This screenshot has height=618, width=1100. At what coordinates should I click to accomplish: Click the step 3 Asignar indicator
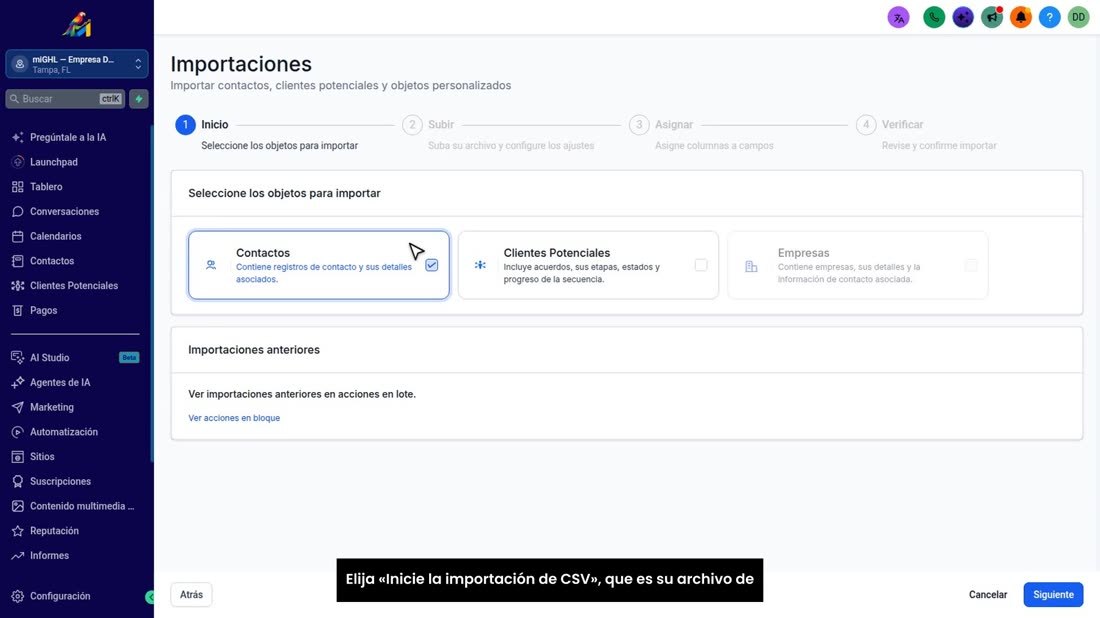(x=639, y=125)
